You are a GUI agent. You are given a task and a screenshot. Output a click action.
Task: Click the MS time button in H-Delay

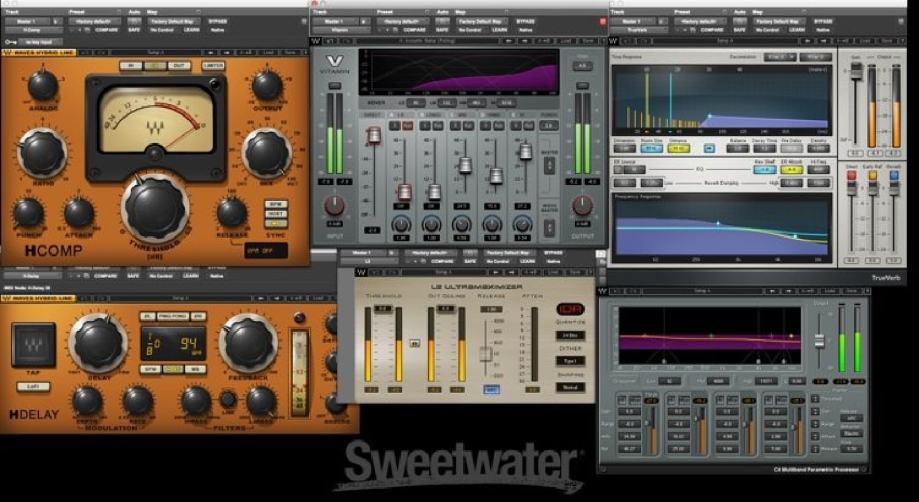[195, 370]
